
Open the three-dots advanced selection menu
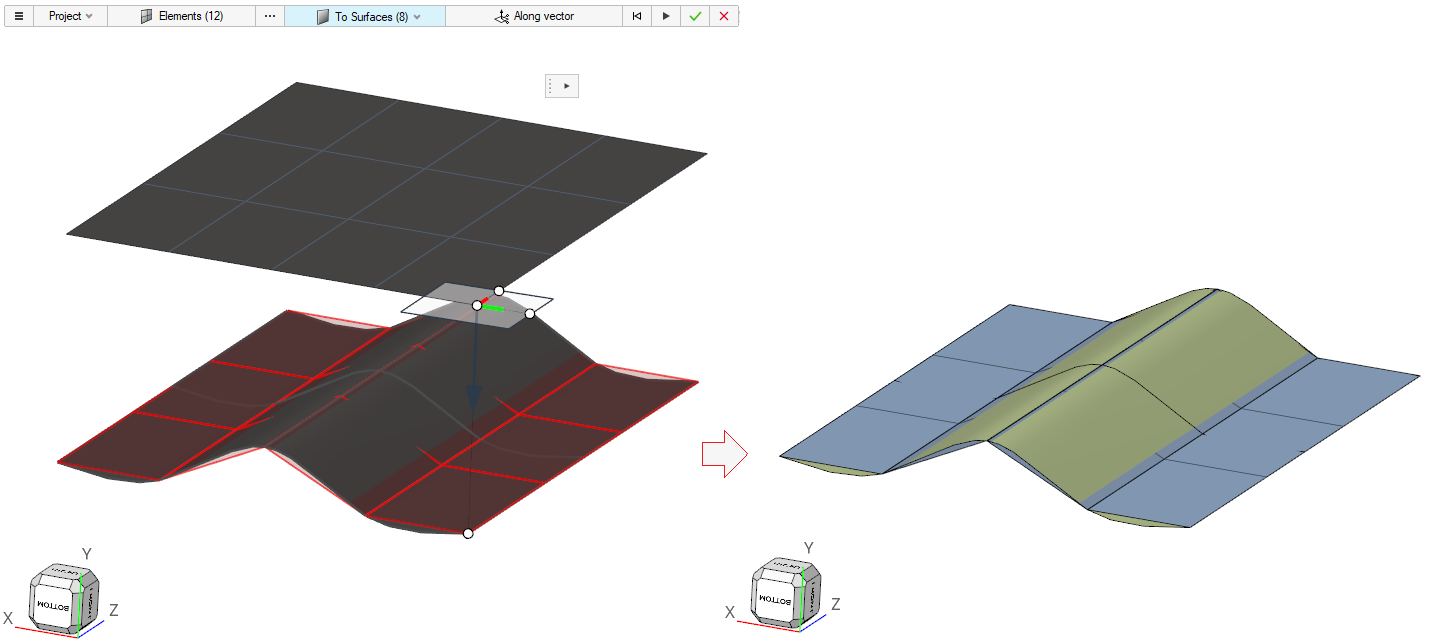(x=270, y=16)
